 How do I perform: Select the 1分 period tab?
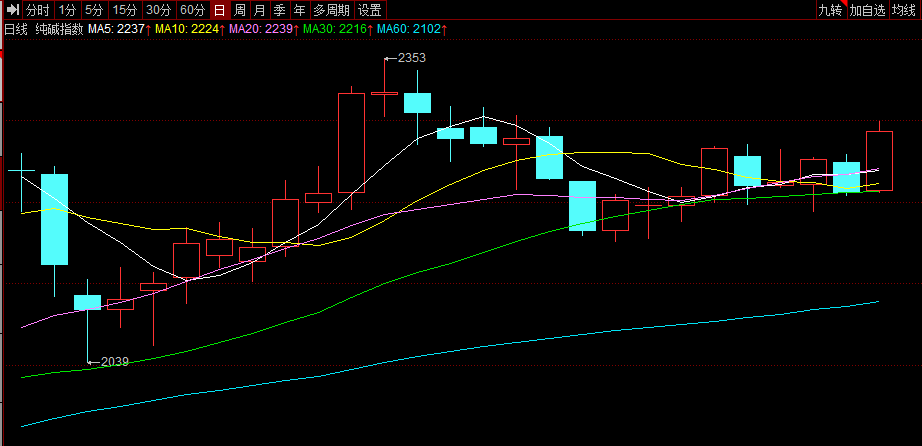[66, 9]
